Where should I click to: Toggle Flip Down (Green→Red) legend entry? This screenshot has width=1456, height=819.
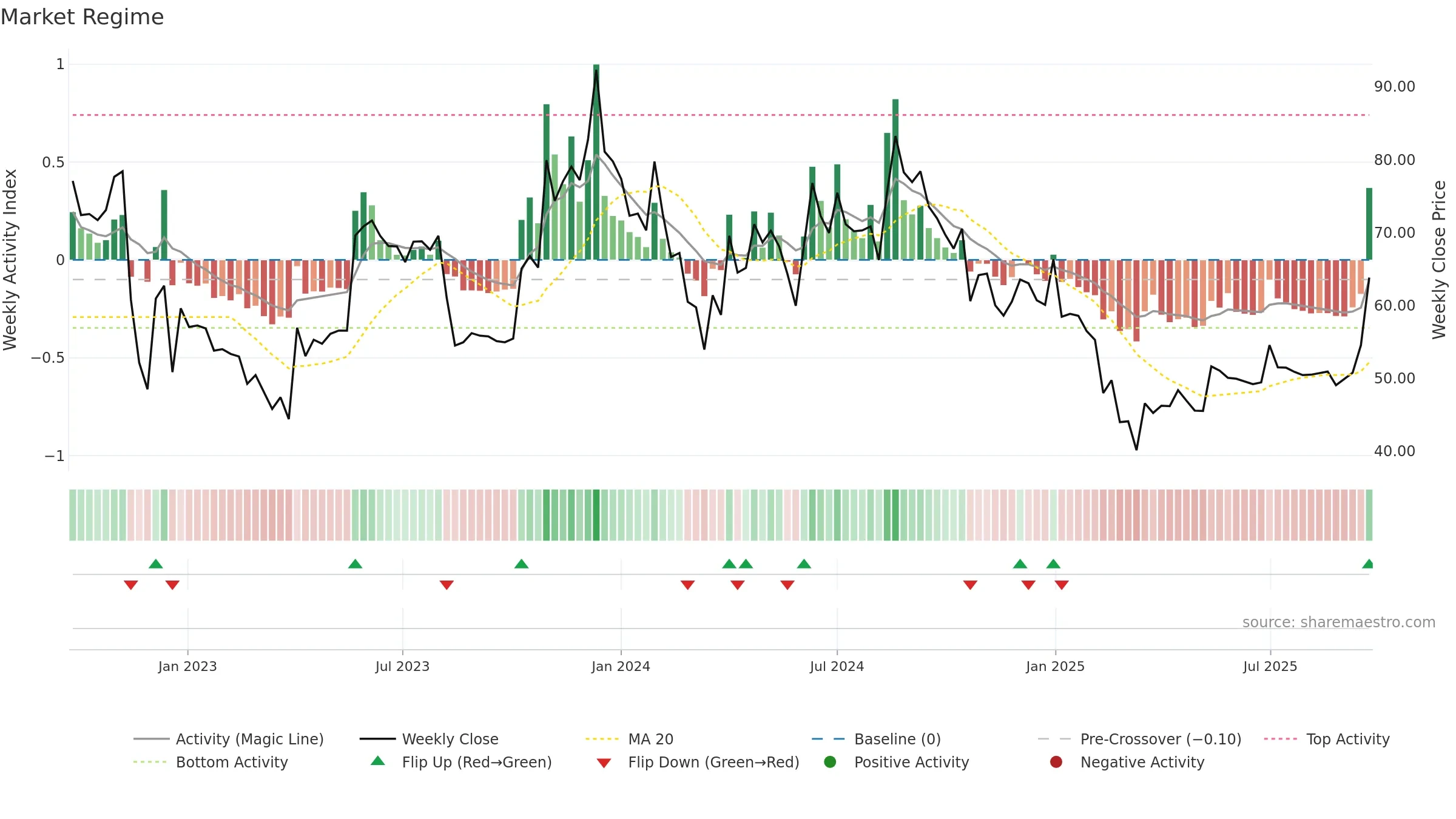click(698, 762)
